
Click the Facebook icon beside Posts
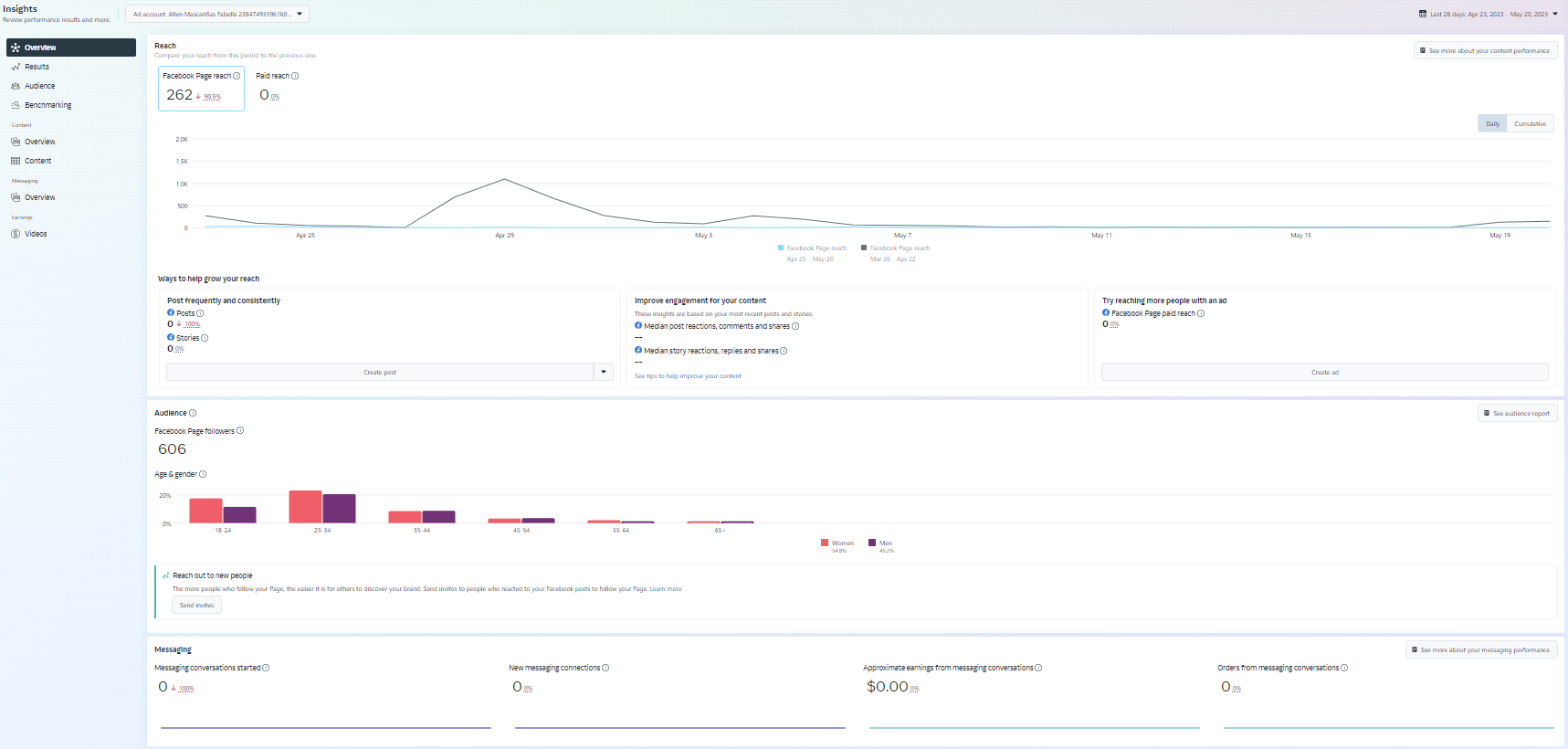[x=171, y=312]
